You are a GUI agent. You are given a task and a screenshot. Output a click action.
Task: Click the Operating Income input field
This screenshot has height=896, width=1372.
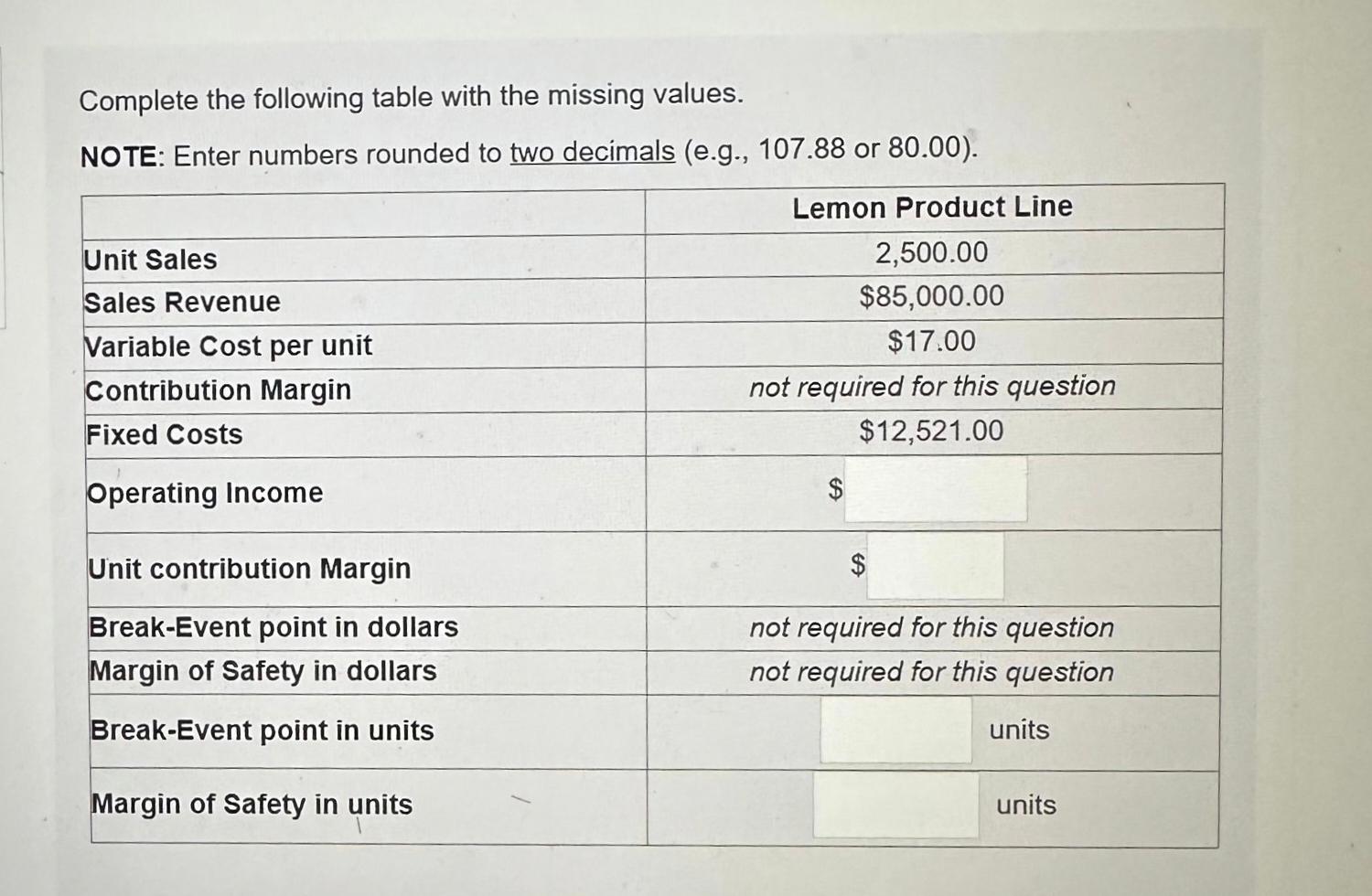(935, 490)
